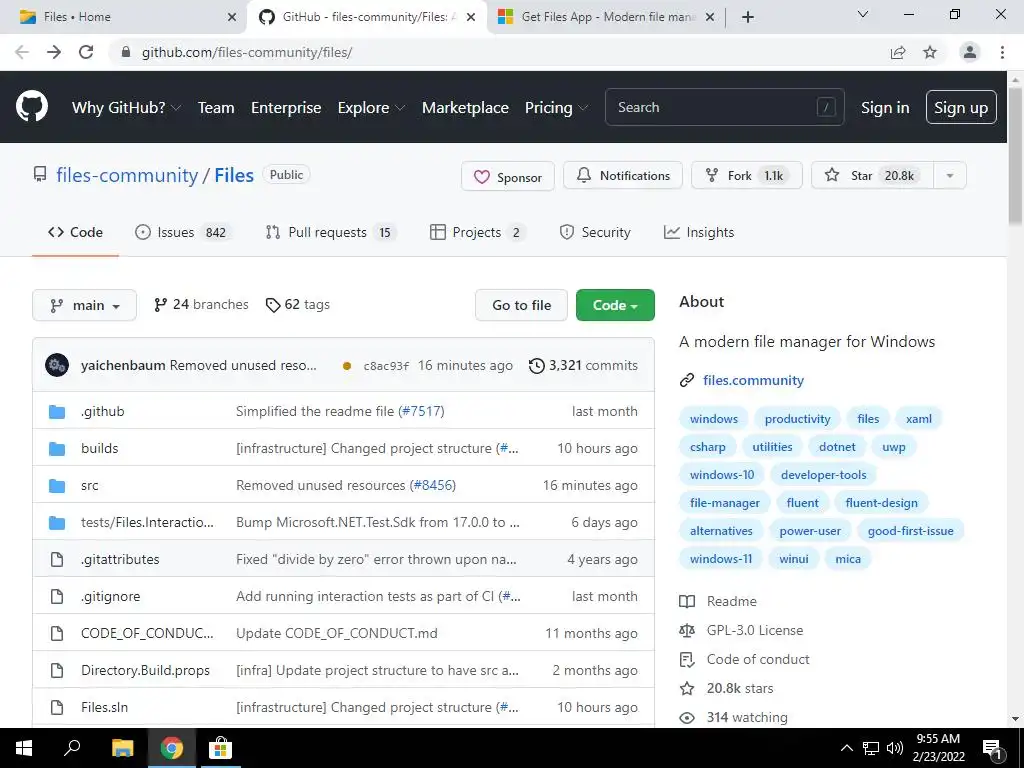Click the Sponsor heart button
This screenshot has width=1024, height=768.
coord(507,176)
